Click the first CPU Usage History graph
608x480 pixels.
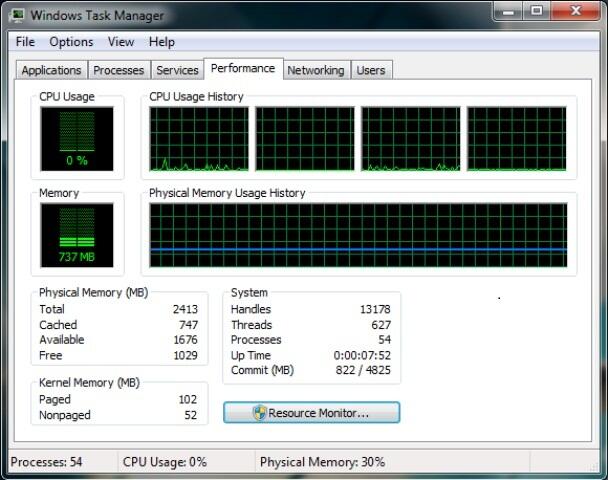point(199,139)
